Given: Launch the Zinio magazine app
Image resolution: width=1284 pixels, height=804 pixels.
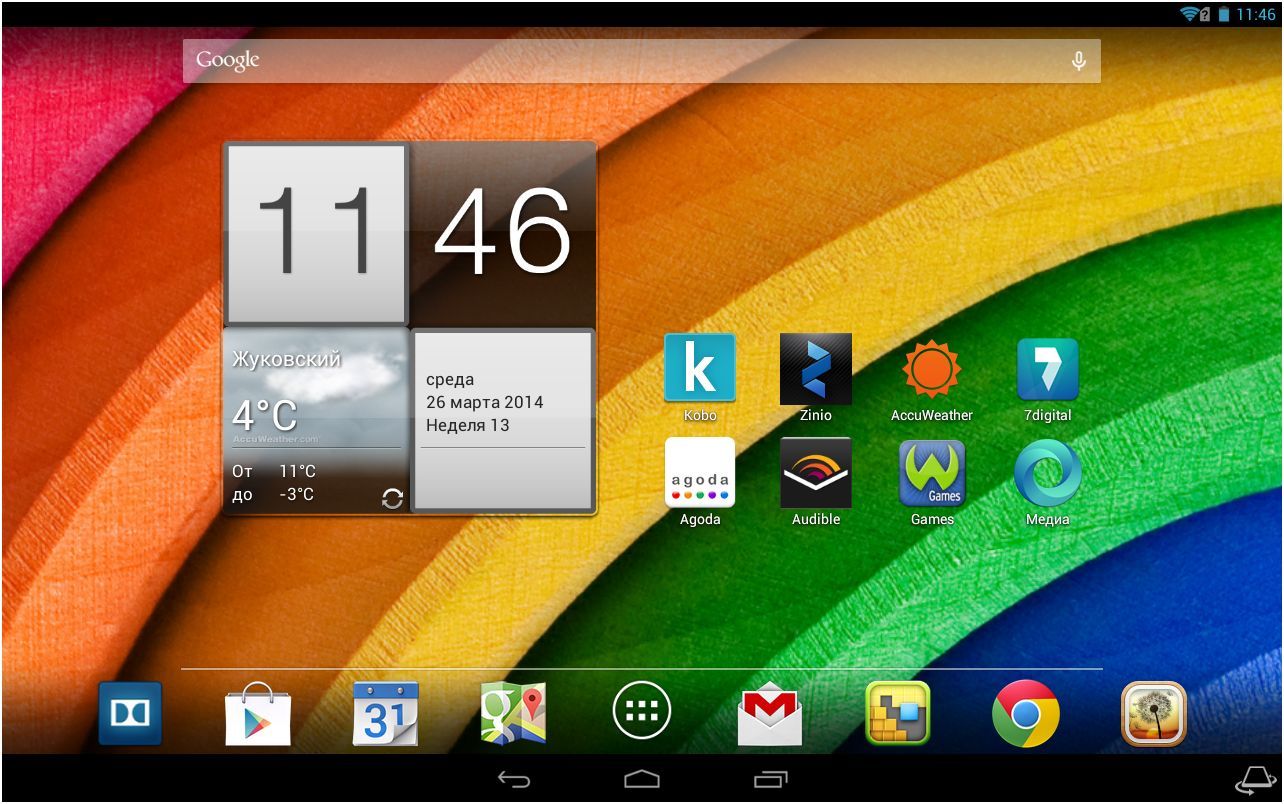Looking at the screenshot, I should [x=815, y=366].
